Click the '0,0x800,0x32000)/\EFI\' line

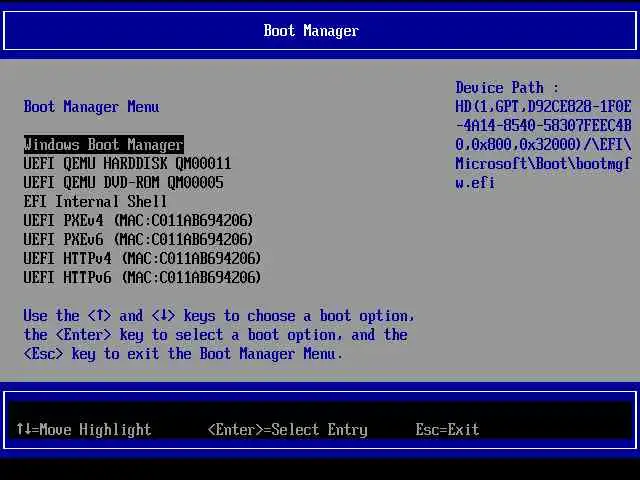pyautogui.click(x=543, y=144)
